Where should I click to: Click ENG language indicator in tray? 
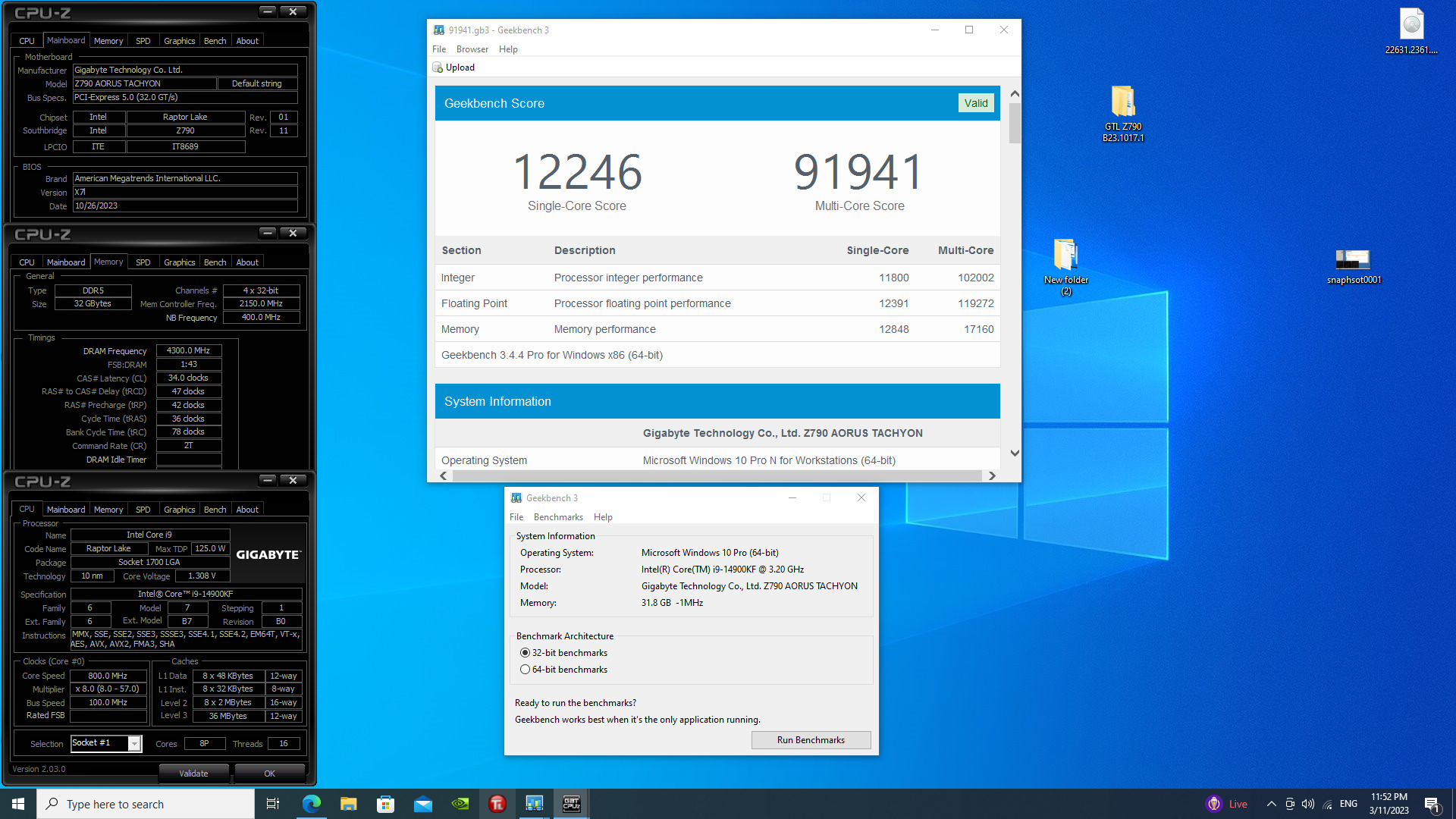[1348, 804]
